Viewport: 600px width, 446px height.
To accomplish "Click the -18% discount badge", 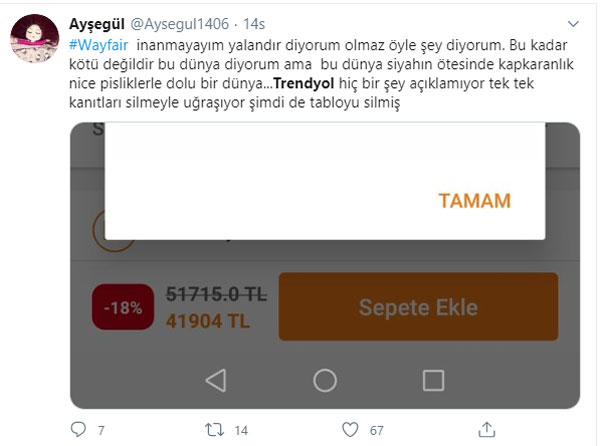I will pos(123,307).
